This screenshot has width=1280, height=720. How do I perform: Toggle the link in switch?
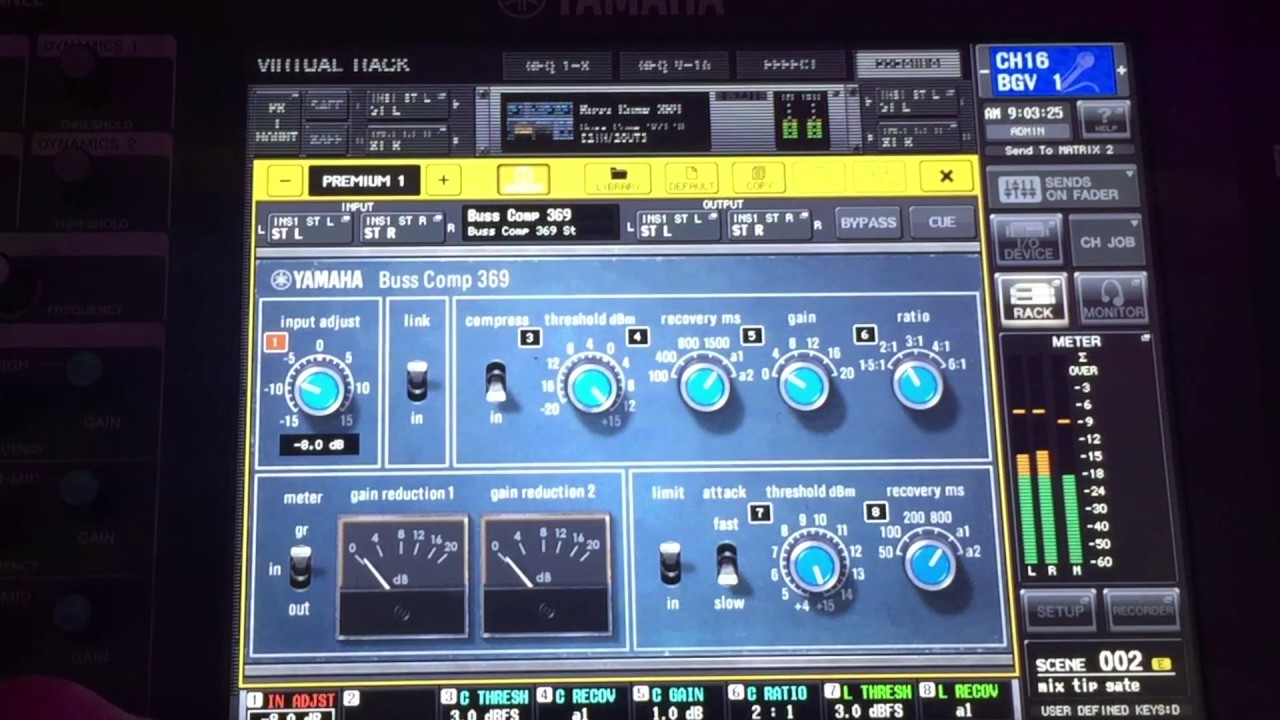click(417, 381)
